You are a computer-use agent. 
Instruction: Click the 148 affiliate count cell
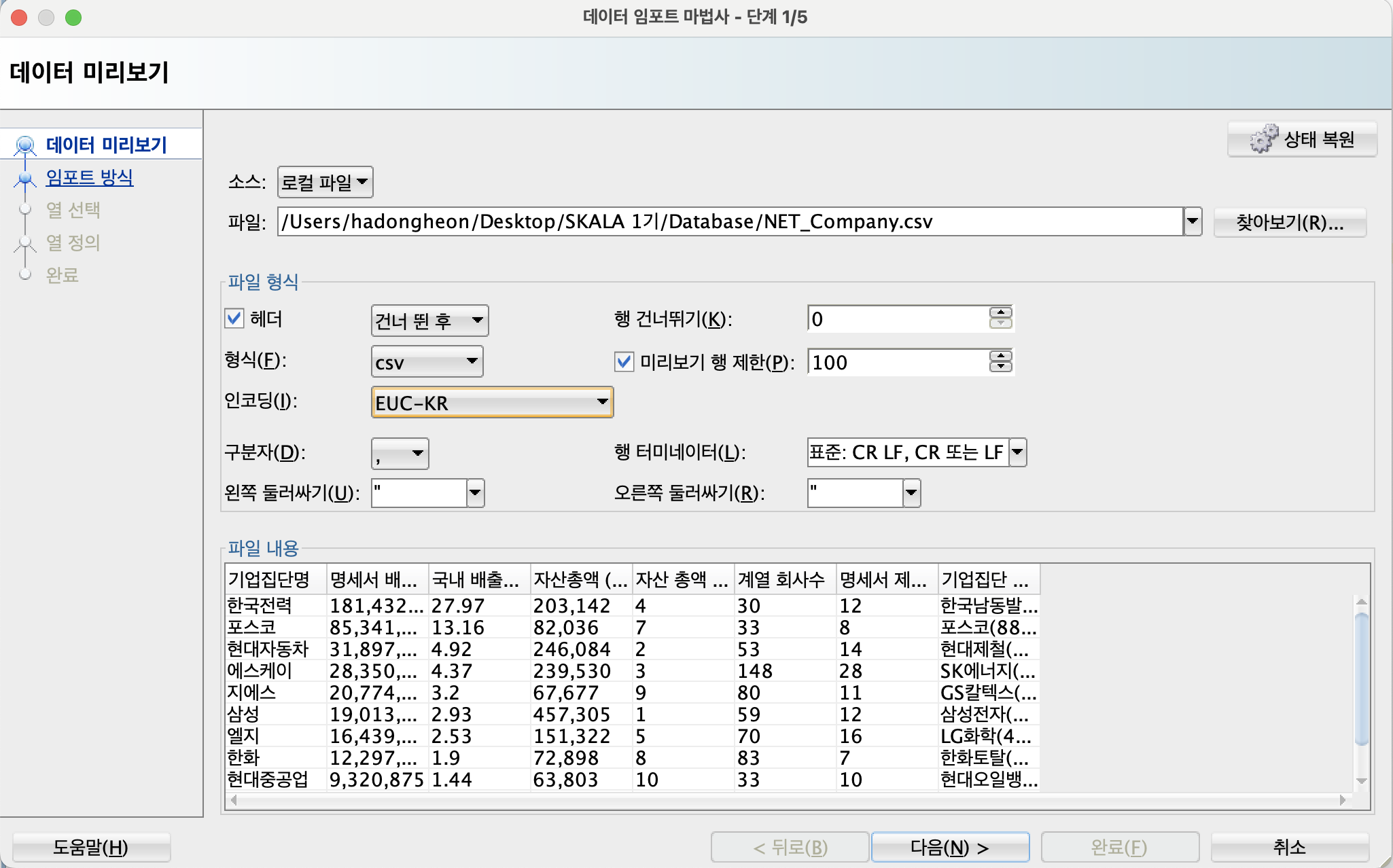(786, 670)
